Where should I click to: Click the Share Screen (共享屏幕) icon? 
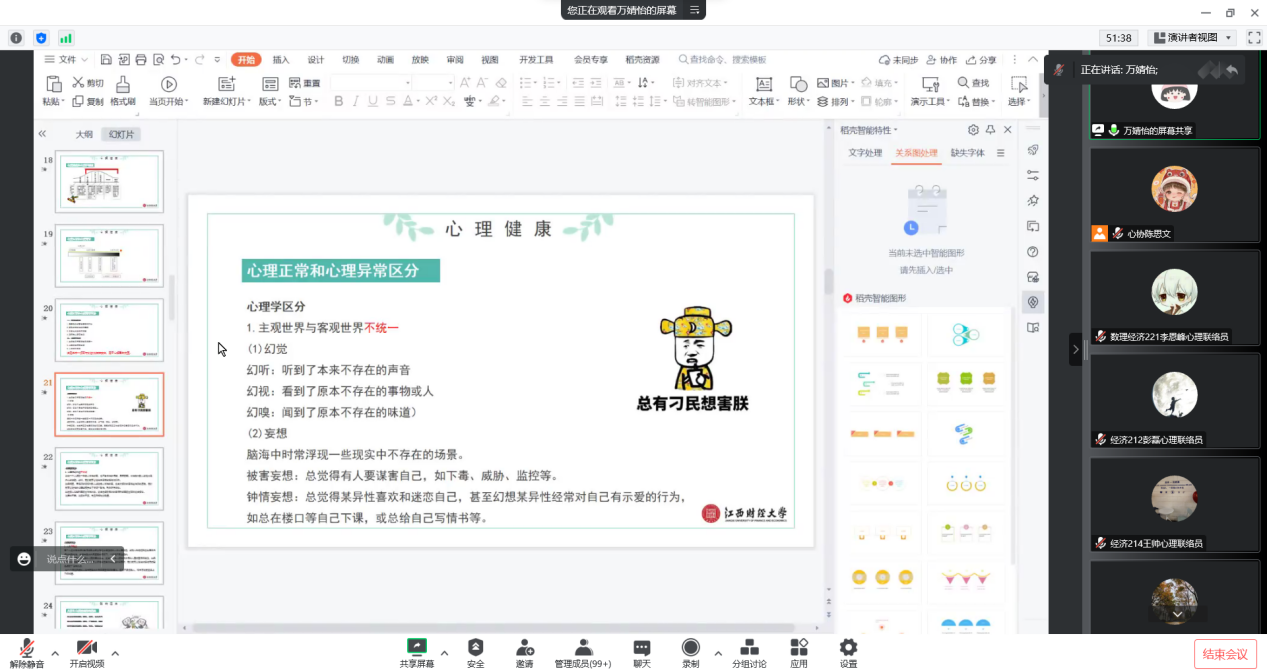point(417,648)
